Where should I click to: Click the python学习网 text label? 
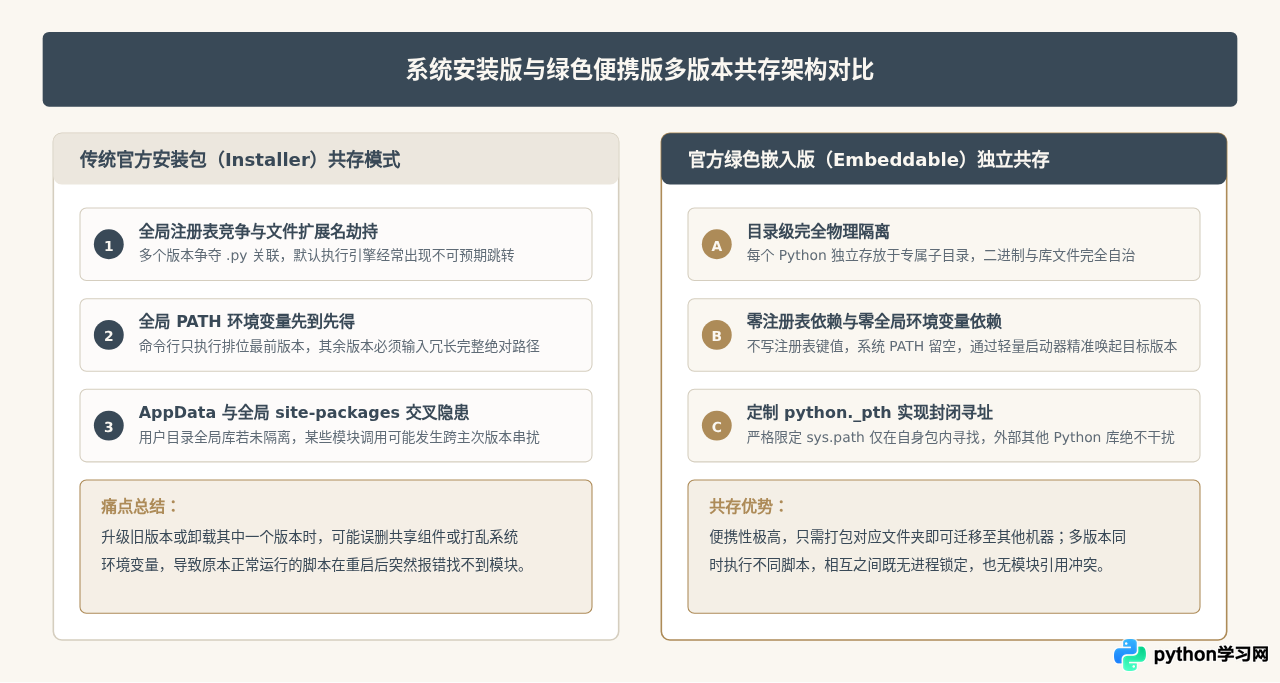coord(1211,655)
